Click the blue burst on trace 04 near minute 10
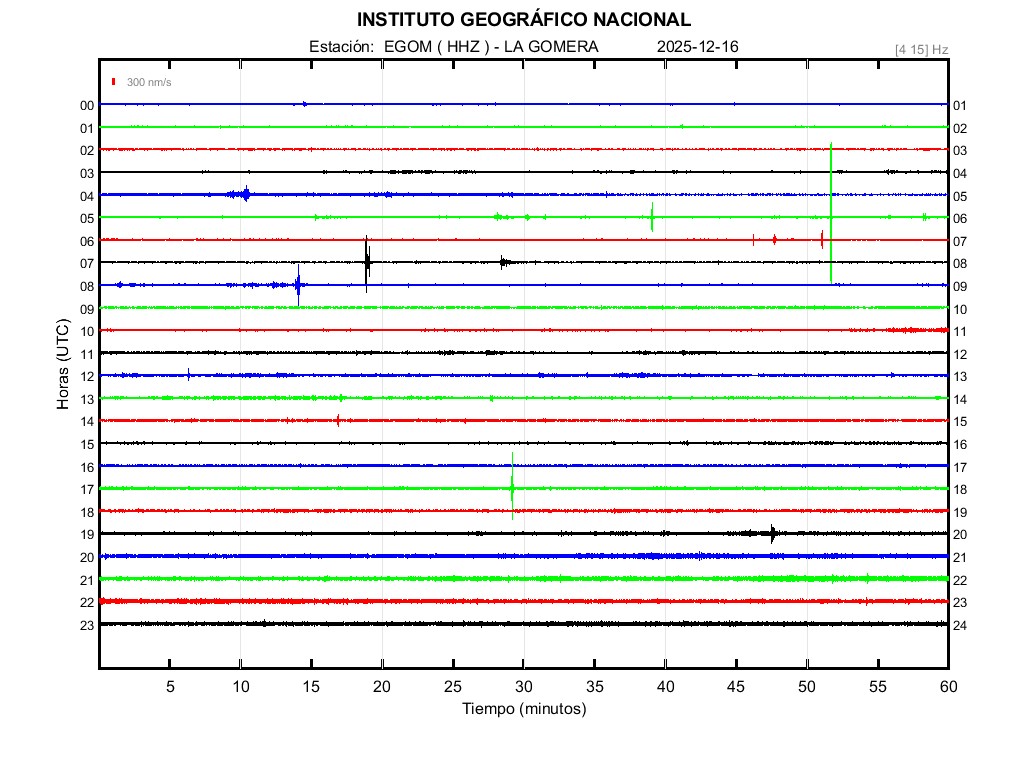The width and height of the screenshot is (1024, 768). click(x=241, y=194)
